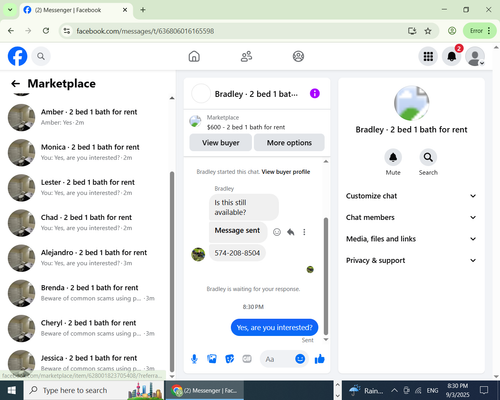Click the 574-208-8504 message bubble

[237, 253]
